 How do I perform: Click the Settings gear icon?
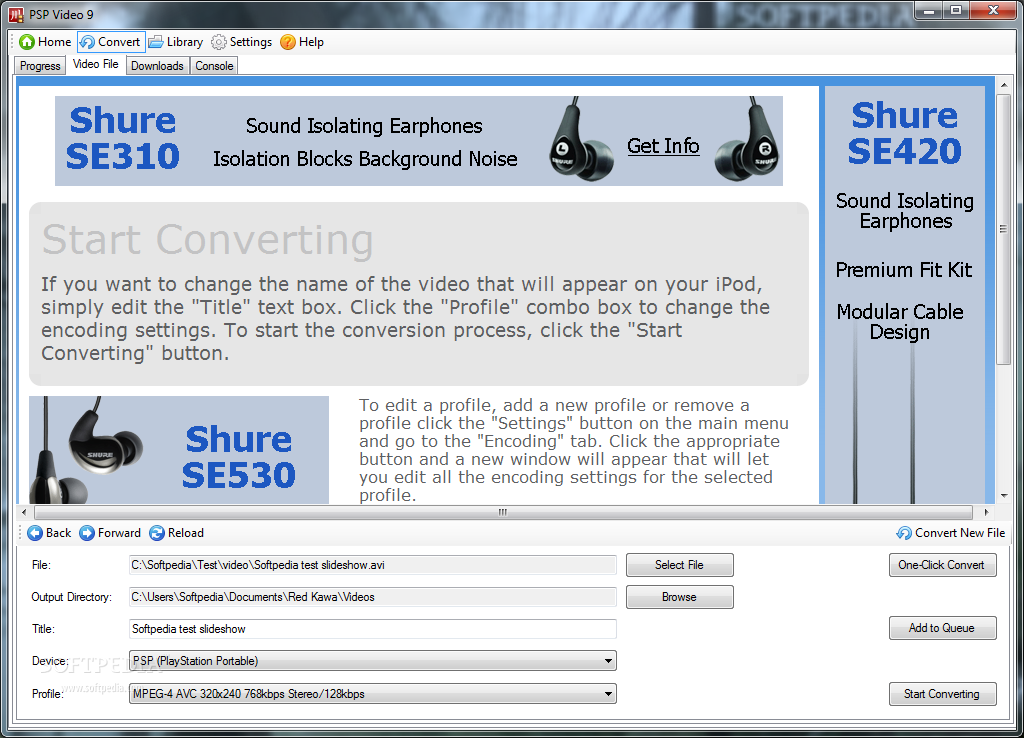[x=219, y=42]
